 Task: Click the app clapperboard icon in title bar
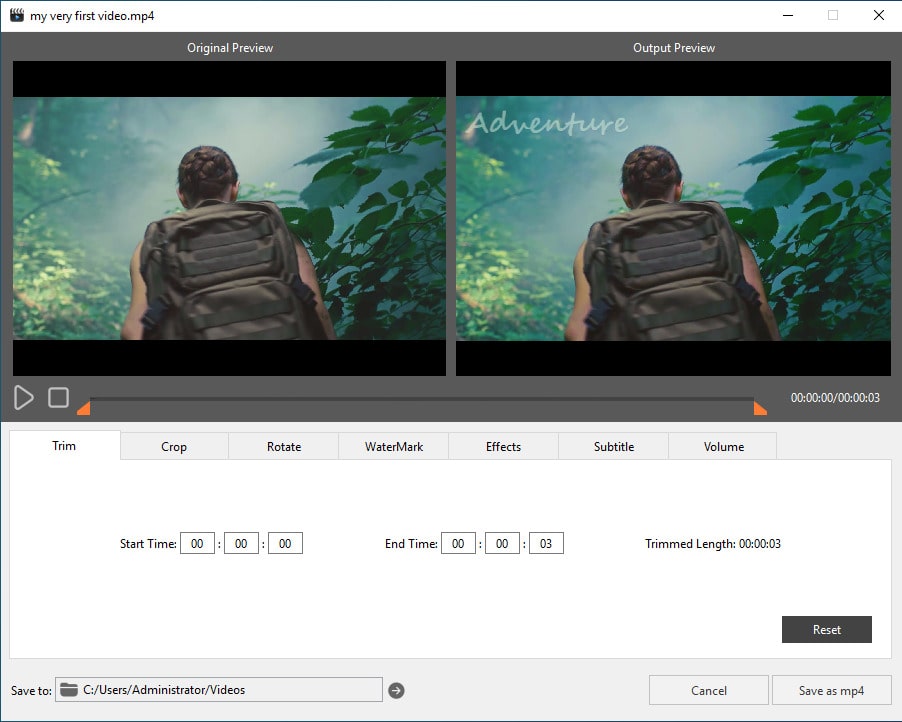pos(16,16)
